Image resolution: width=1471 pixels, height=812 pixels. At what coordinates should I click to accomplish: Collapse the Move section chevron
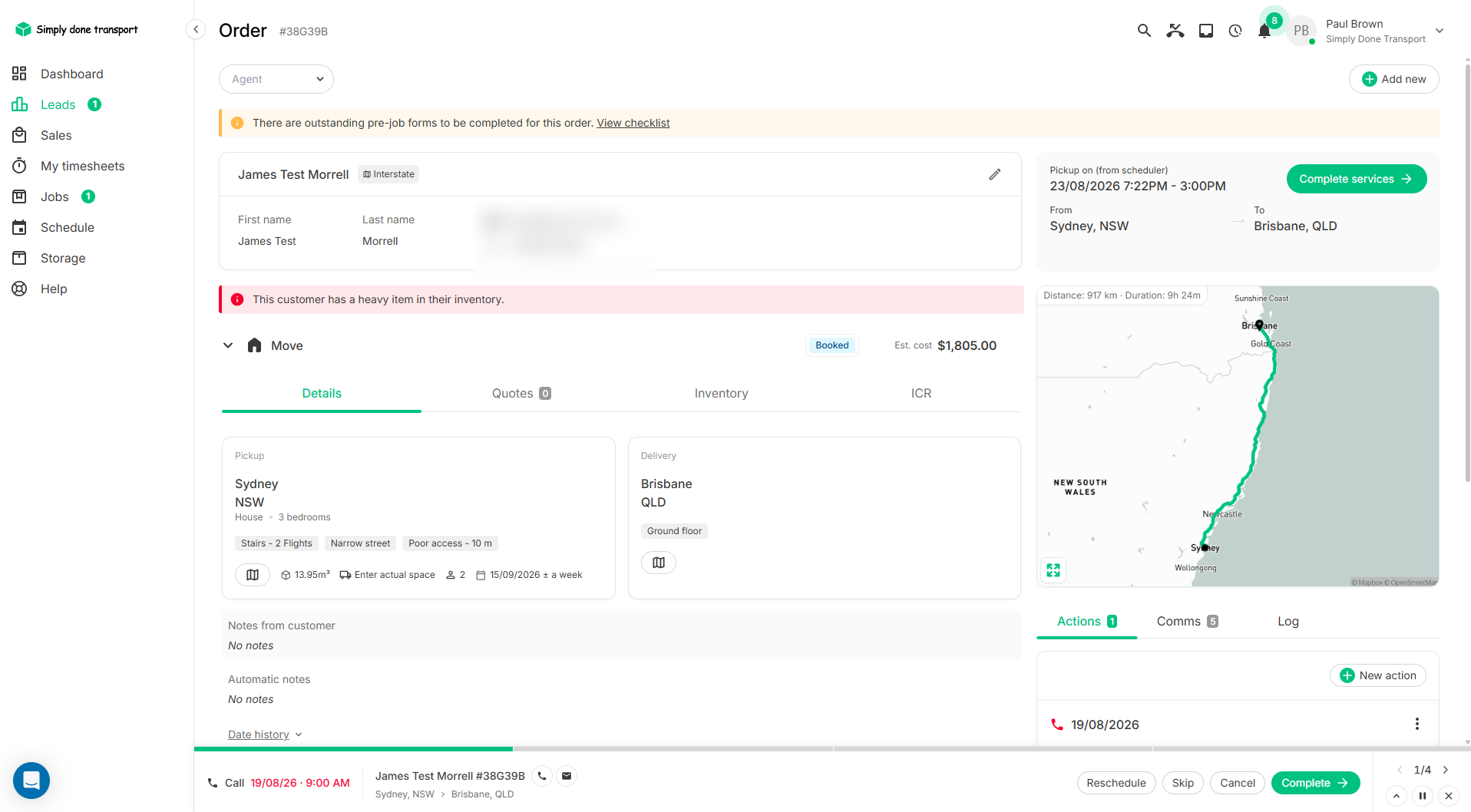click(228, 345)
